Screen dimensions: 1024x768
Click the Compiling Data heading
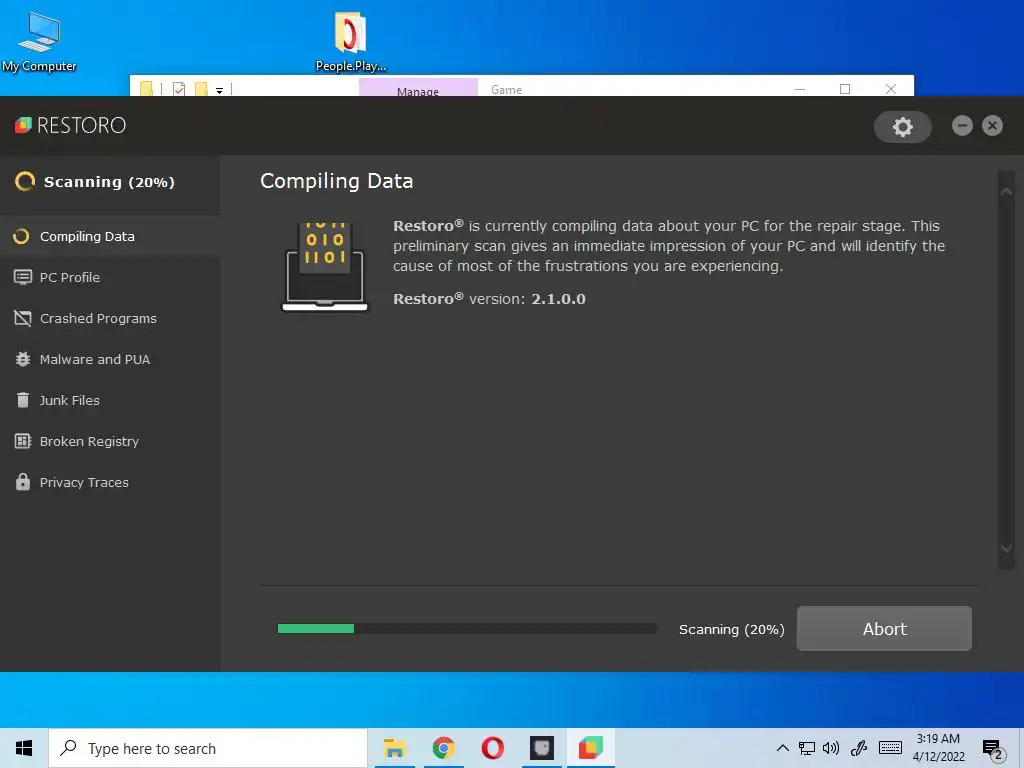[336, 181]
